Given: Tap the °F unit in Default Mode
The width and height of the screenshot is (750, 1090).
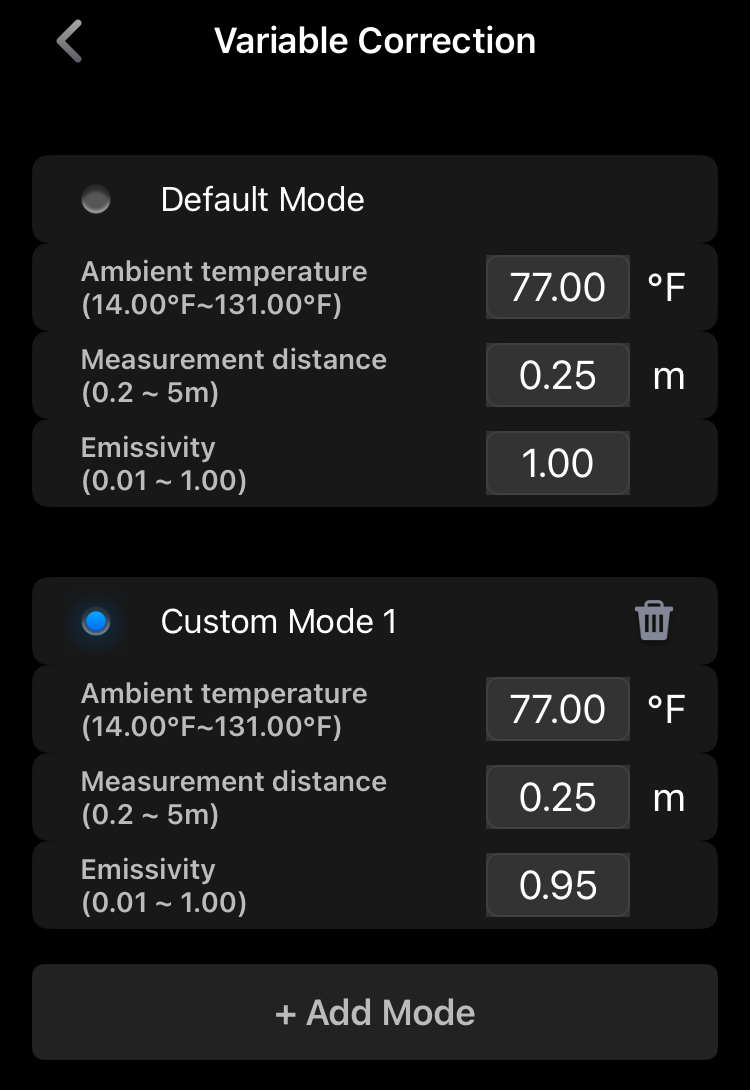Looking at the screenshot, I should [666, 287].
